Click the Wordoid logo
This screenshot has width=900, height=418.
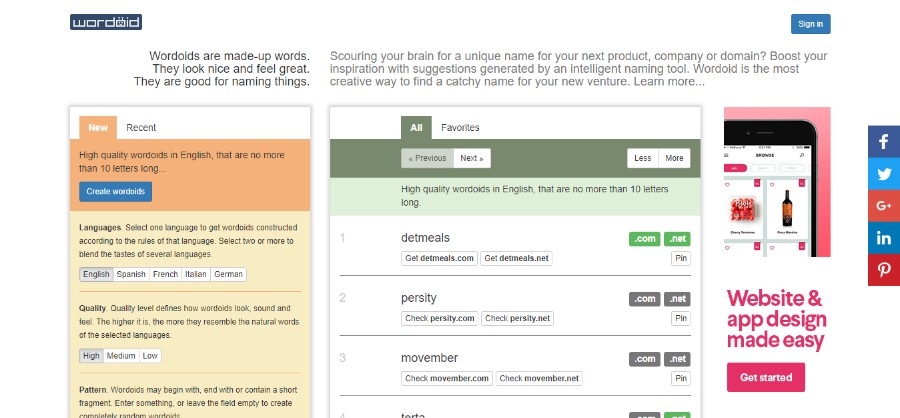[x=106, y=22]
